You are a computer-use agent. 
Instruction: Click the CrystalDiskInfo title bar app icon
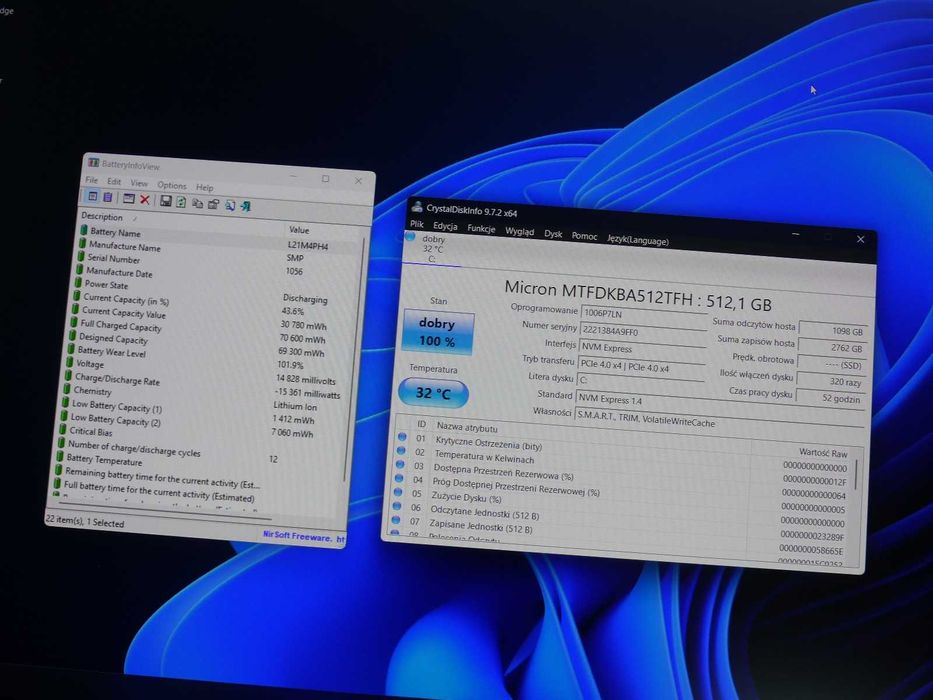[417, 207]
